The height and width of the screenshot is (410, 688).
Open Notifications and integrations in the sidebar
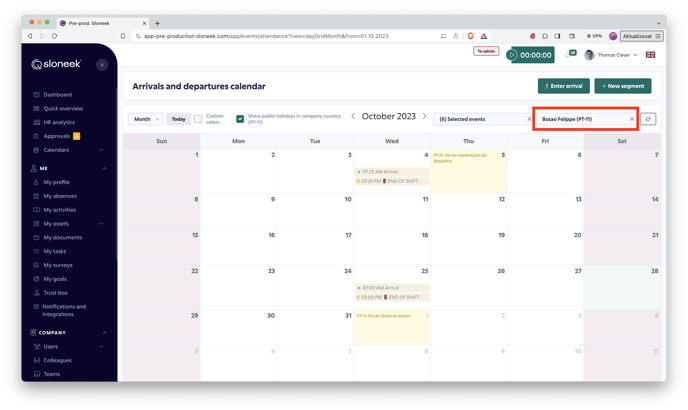[64, 310]
